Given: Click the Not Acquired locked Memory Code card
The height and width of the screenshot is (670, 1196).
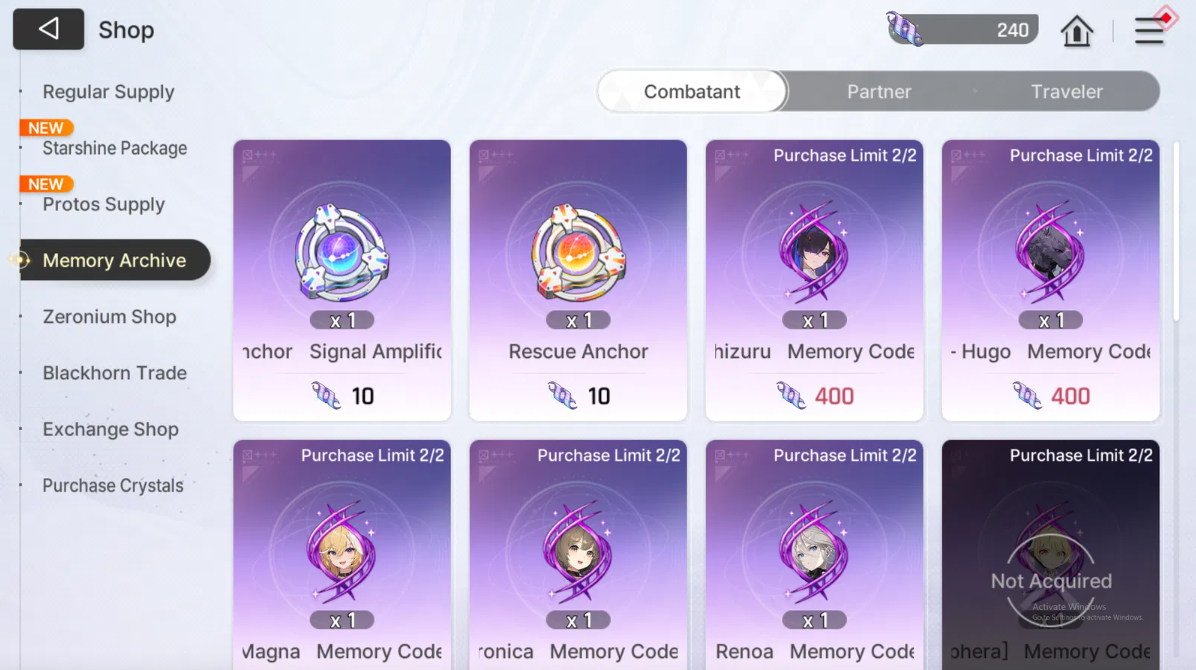Looking at the screenshot, I should pyautogui.click(x=1050, y=555).
